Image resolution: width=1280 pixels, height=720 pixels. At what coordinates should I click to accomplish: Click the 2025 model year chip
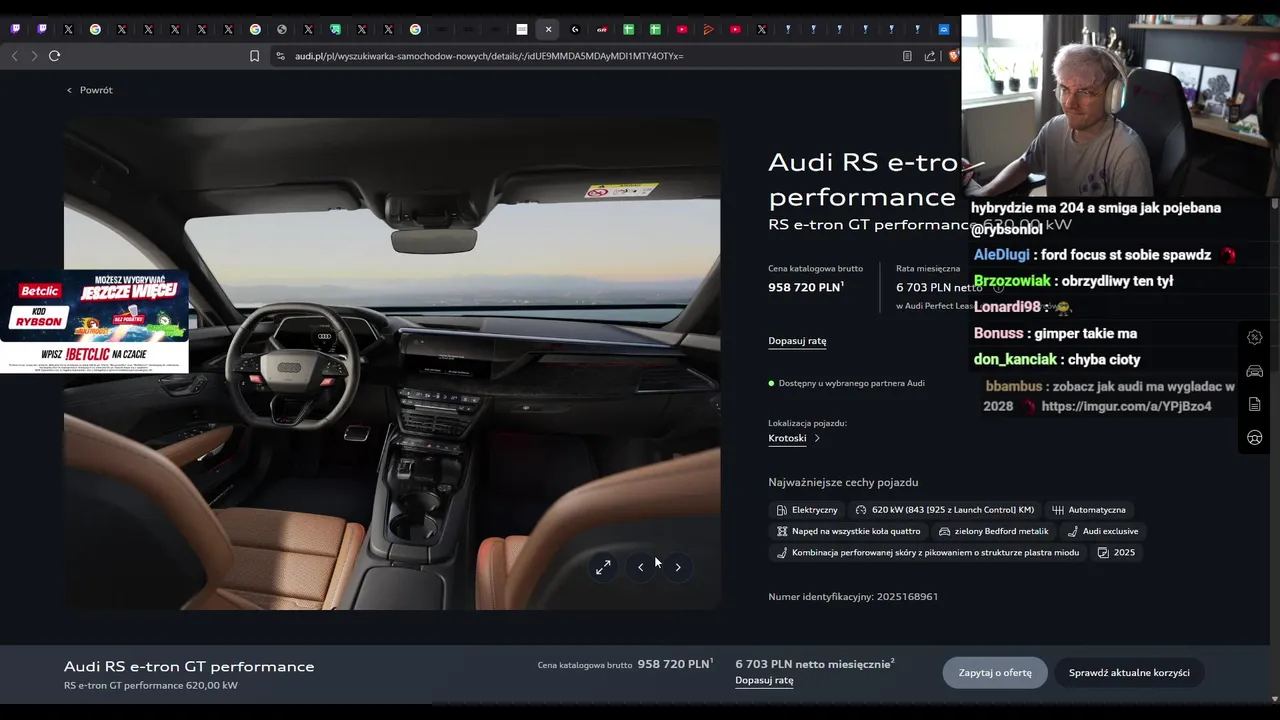click(1116, 552)
